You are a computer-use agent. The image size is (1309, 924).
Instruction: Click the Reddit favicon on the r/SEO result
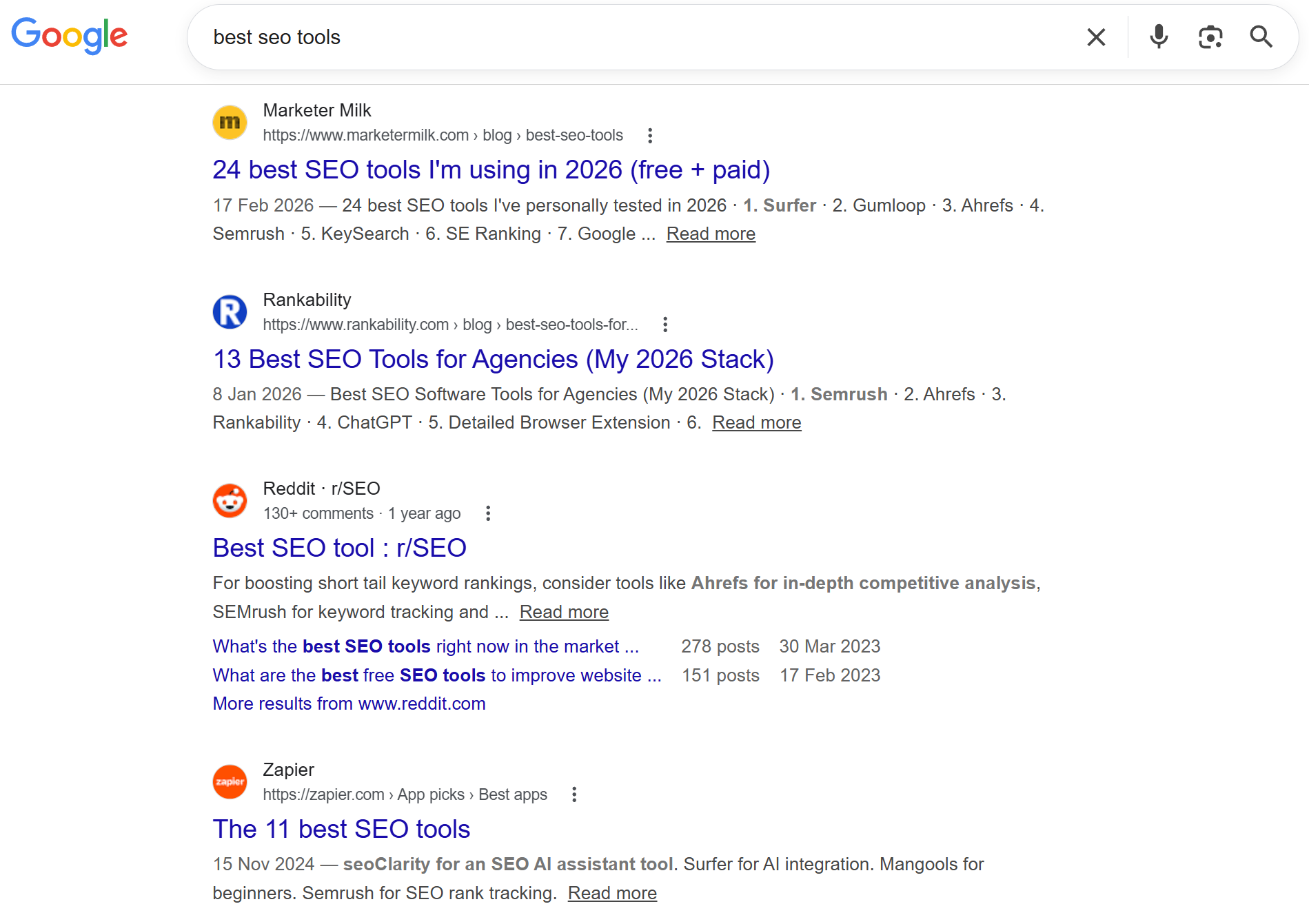point(230,500)
